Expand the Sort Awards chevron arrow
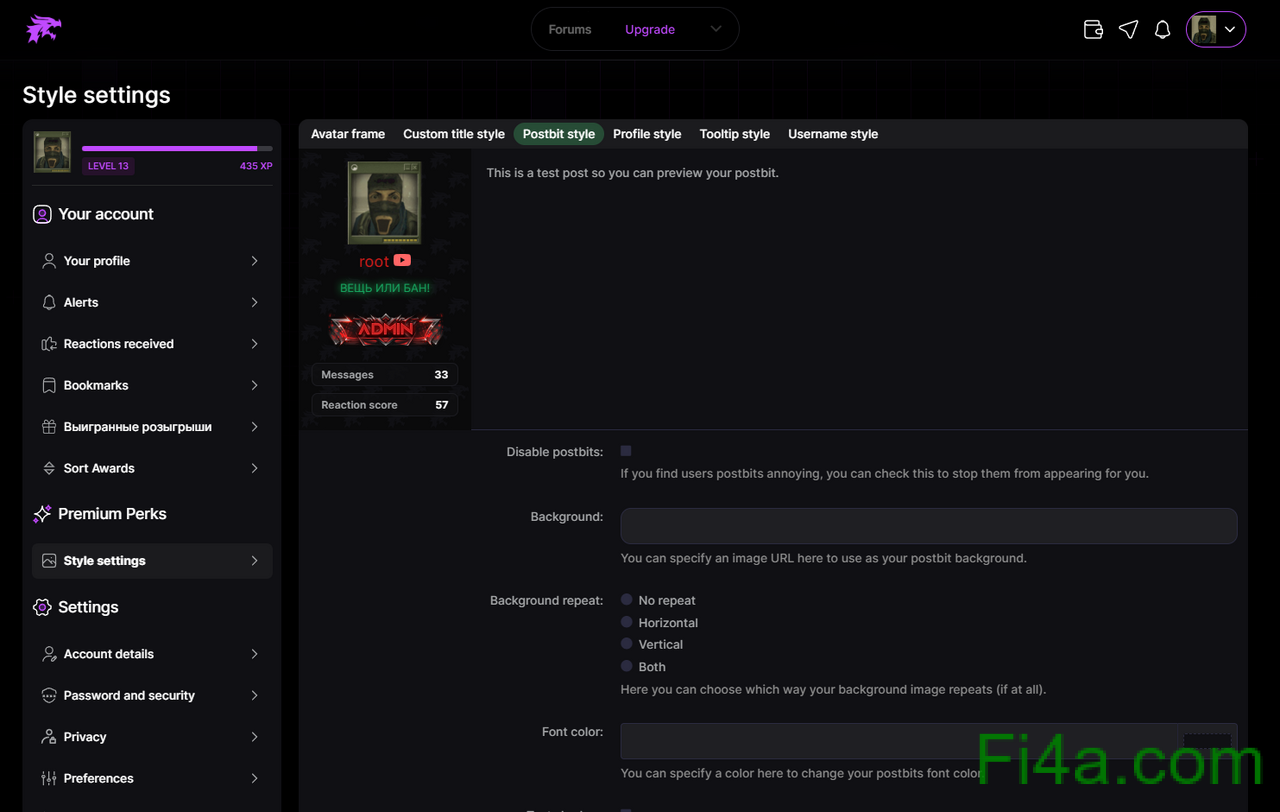Image resolution: width=1280 pixels, height=812 pixels. pos(254,468)
